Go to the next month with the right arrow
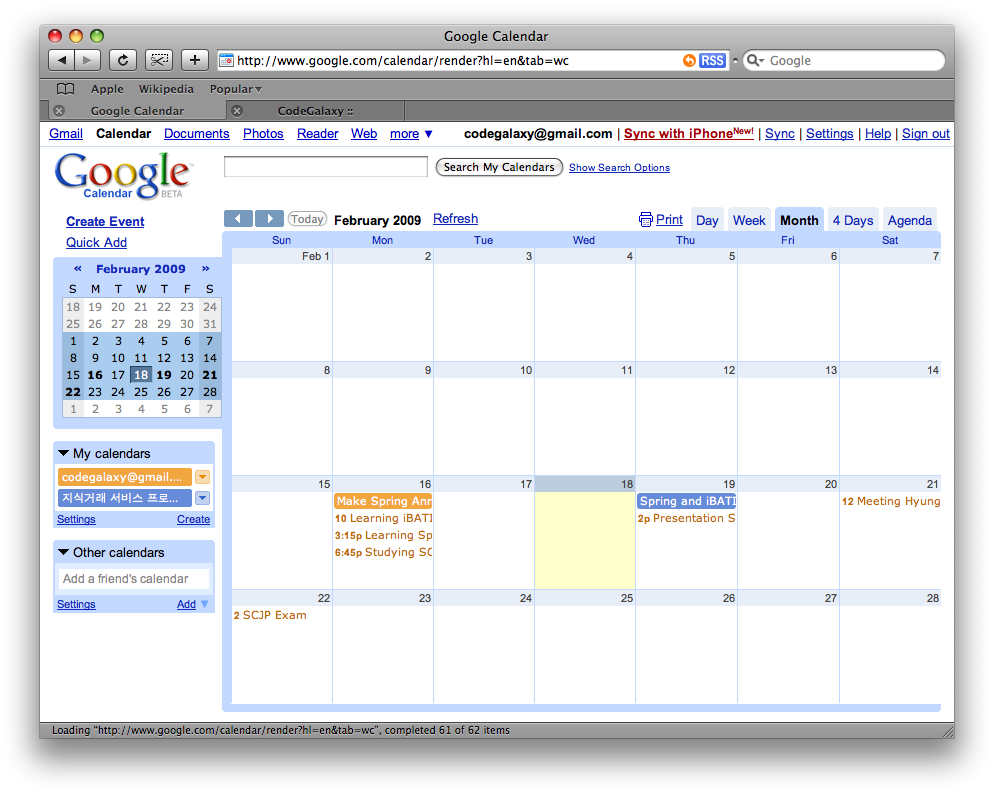 pos(269,219)
